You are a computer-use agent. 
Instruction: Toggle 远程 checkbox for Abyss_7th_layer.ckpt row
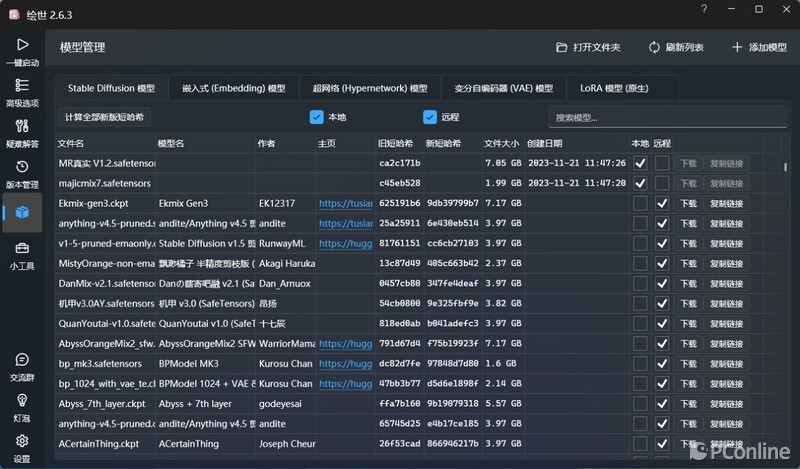click(662, 404)
